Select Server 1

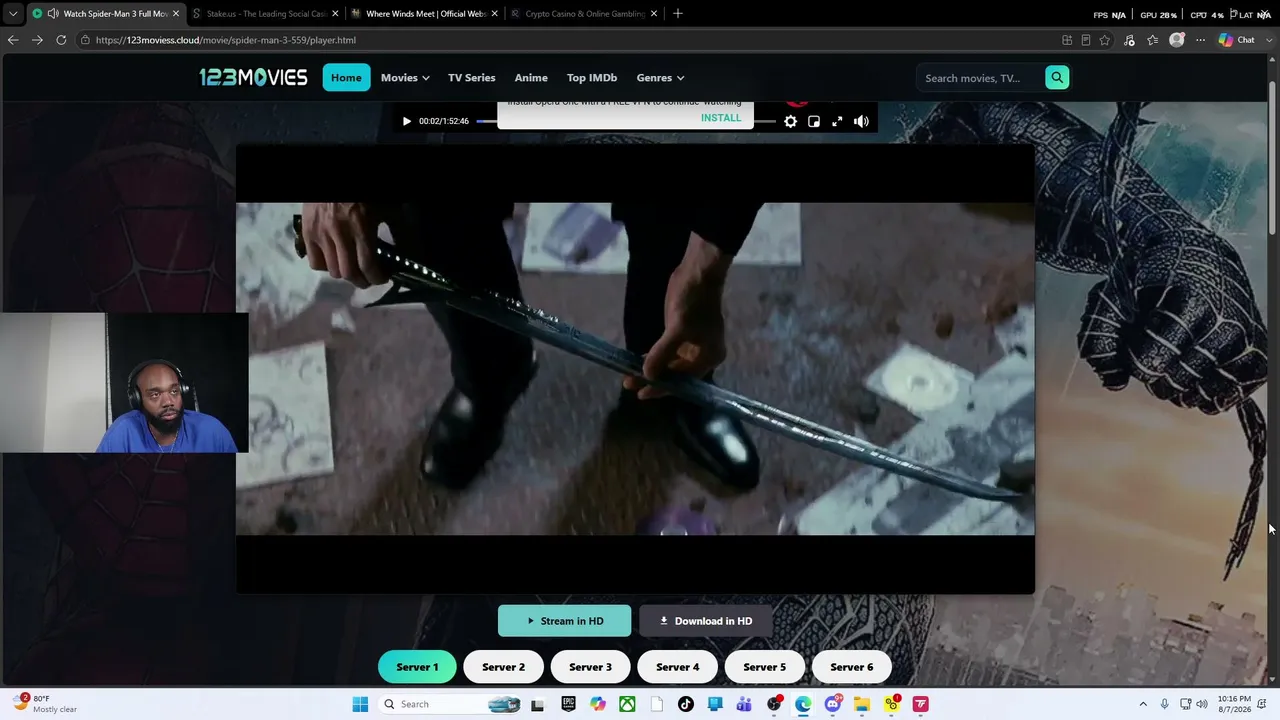(x=417, y=667)
